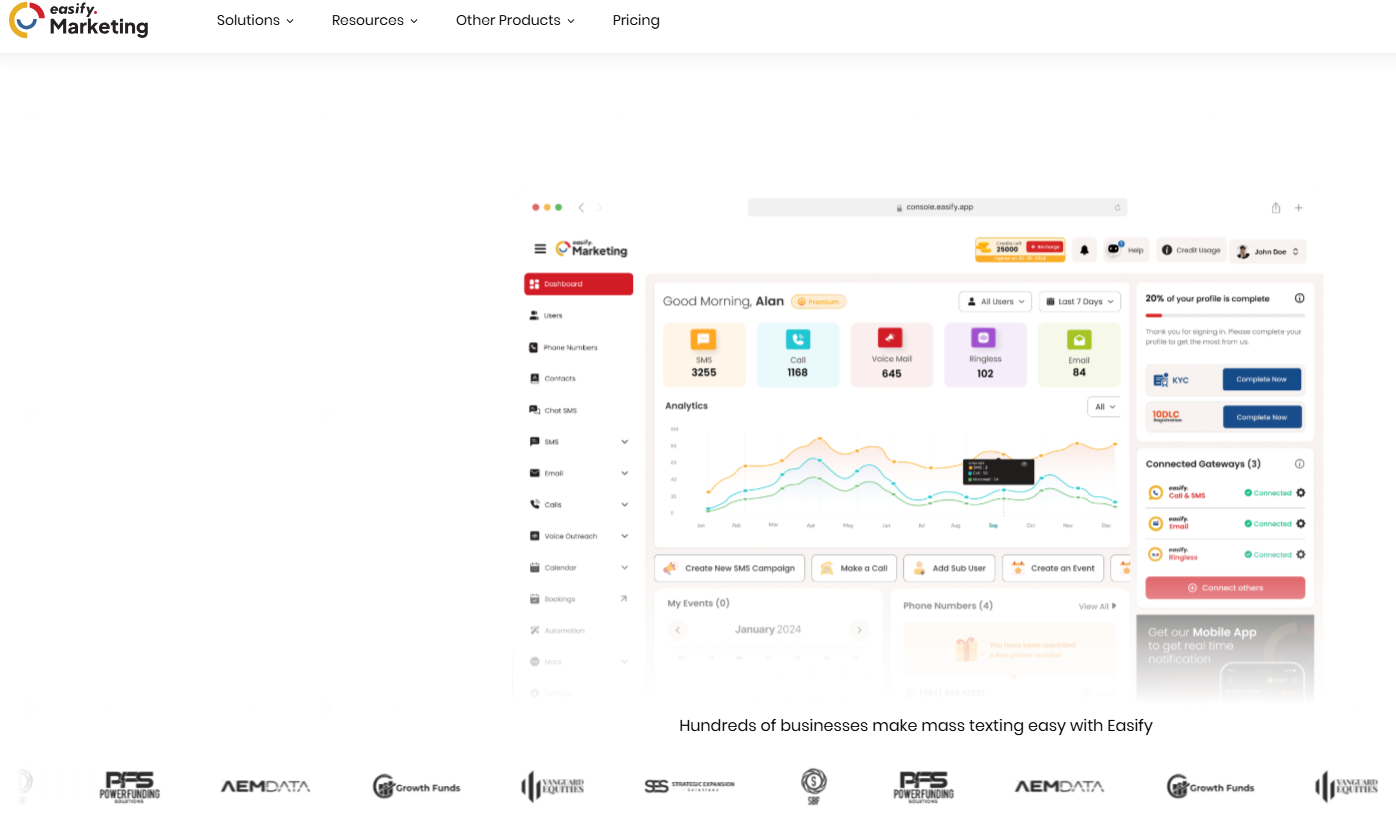
Task: Click the Call stat card icon
Action: point(797,339)
